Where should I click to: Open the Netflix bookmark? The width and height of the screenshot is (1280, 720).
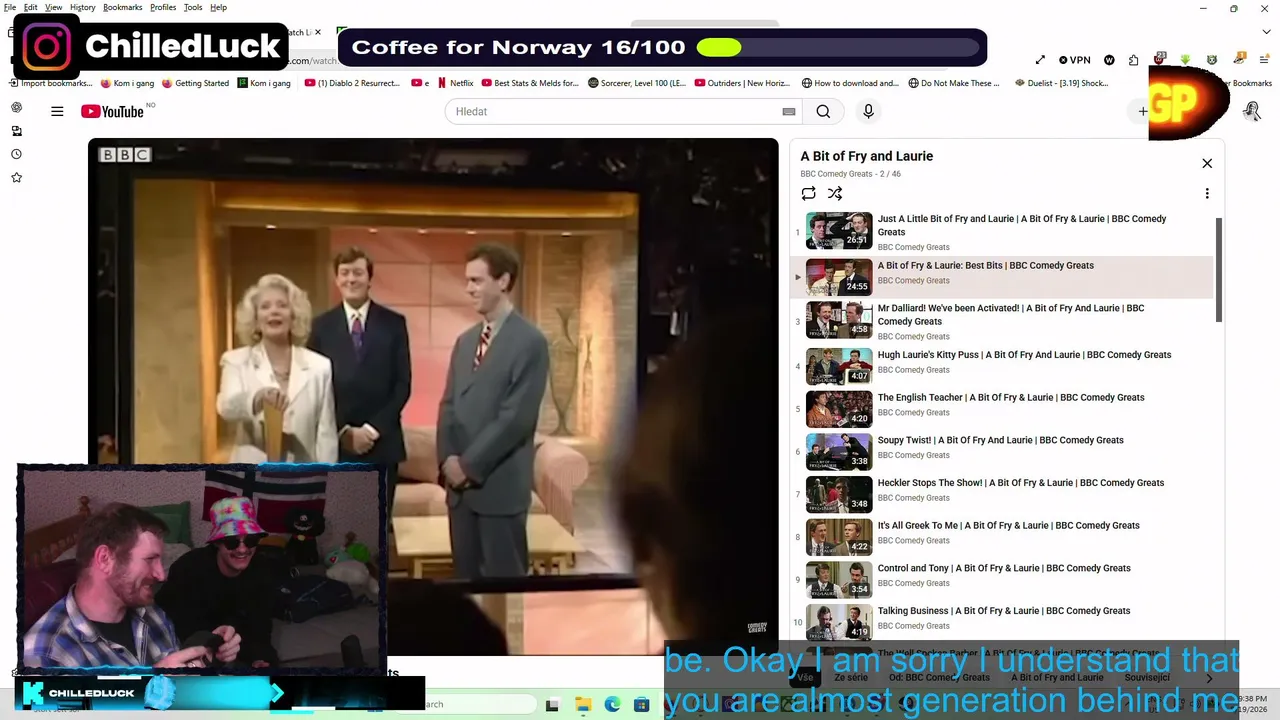(x=455, y=83)
